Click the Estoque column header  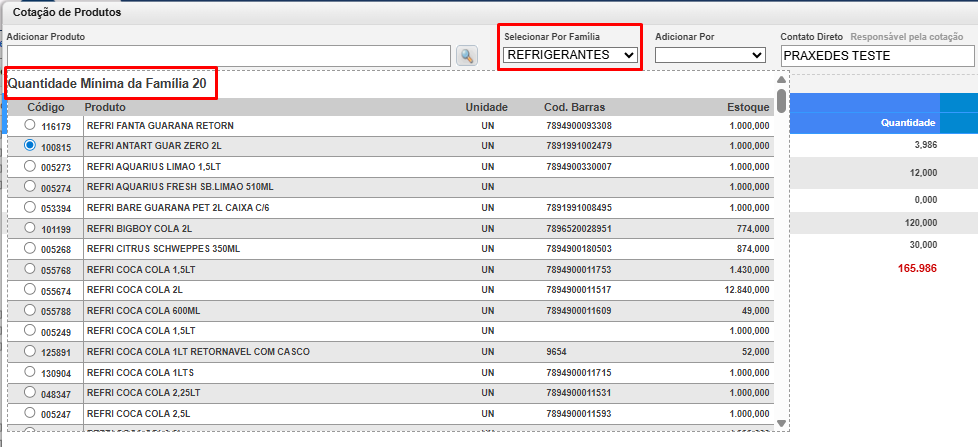tap(748, 107)
